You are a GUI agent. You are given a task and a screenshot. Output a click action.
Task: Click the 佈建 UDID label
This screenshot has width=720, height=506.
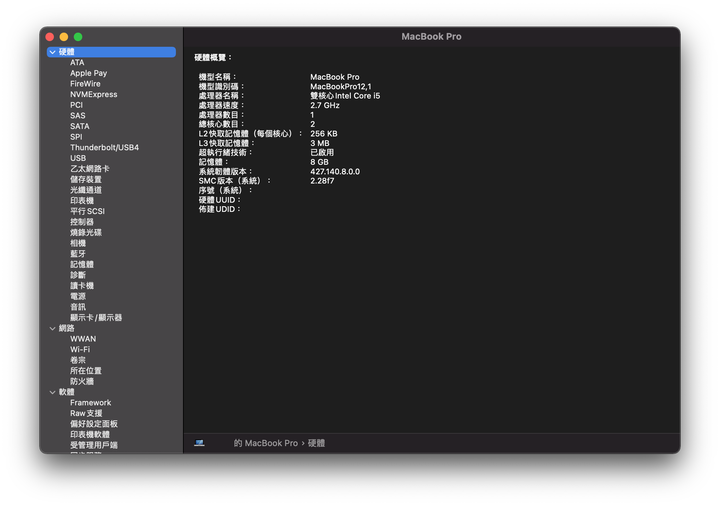tap(219, 209)
